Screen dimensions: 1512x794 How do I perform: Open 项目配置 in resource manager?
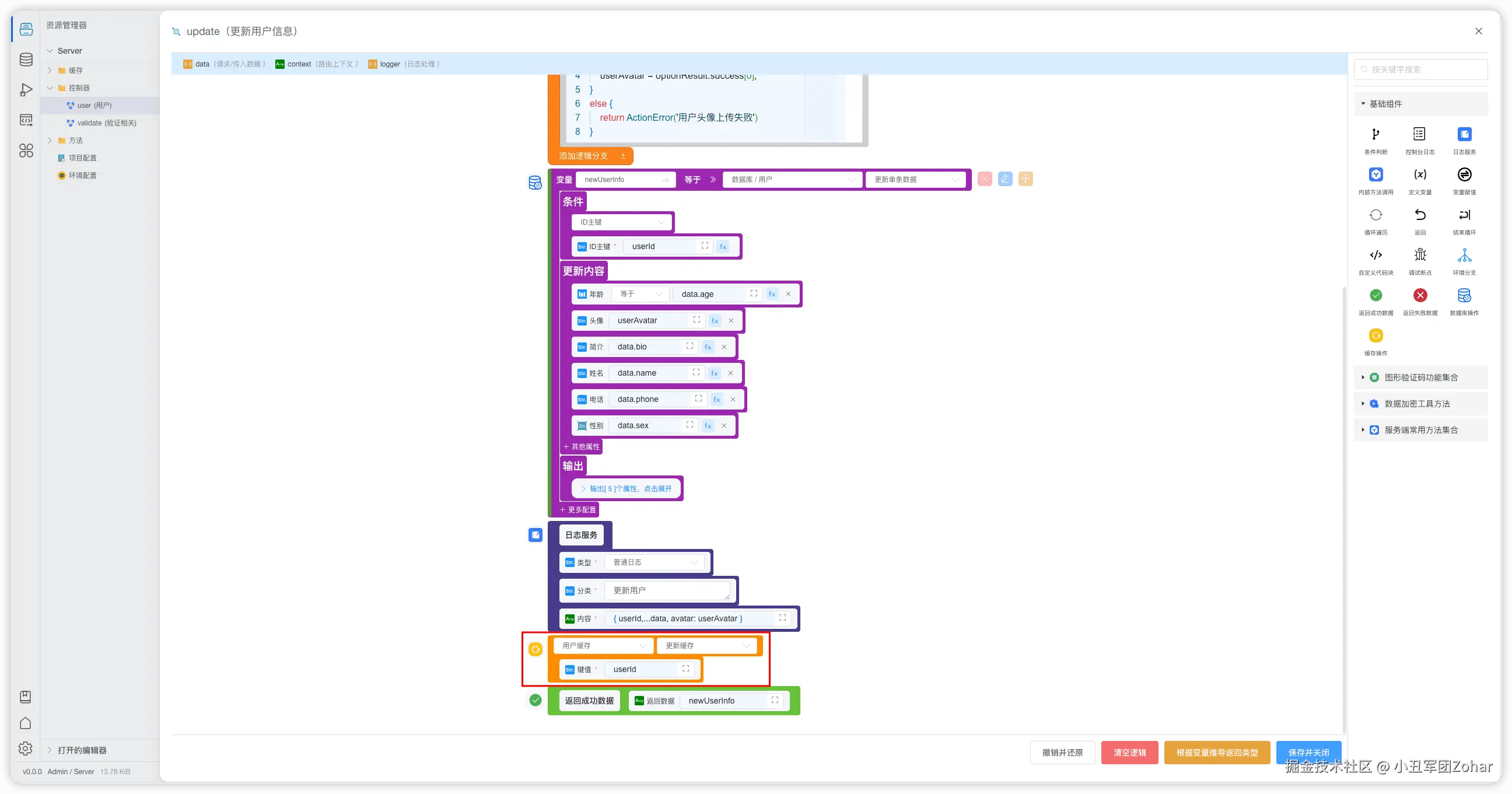point(82,158)
